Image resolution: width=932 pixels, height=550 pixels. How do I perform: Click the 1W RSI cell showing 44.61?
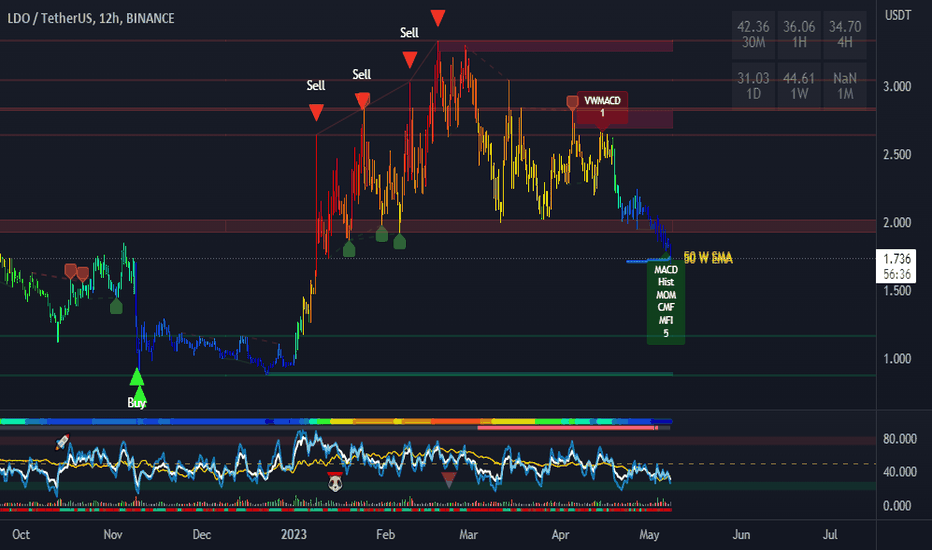[x=799, y=86]
